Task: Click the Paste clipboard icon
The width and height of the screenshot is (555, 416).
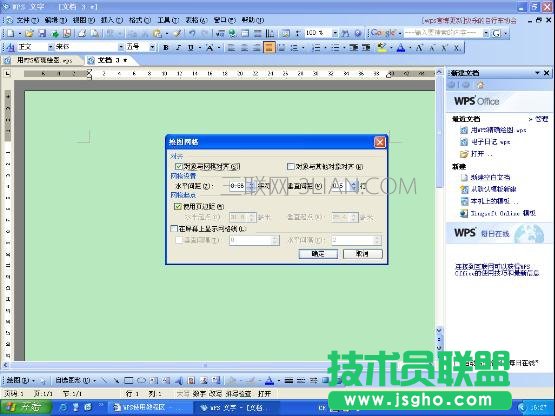Action: 157,33
